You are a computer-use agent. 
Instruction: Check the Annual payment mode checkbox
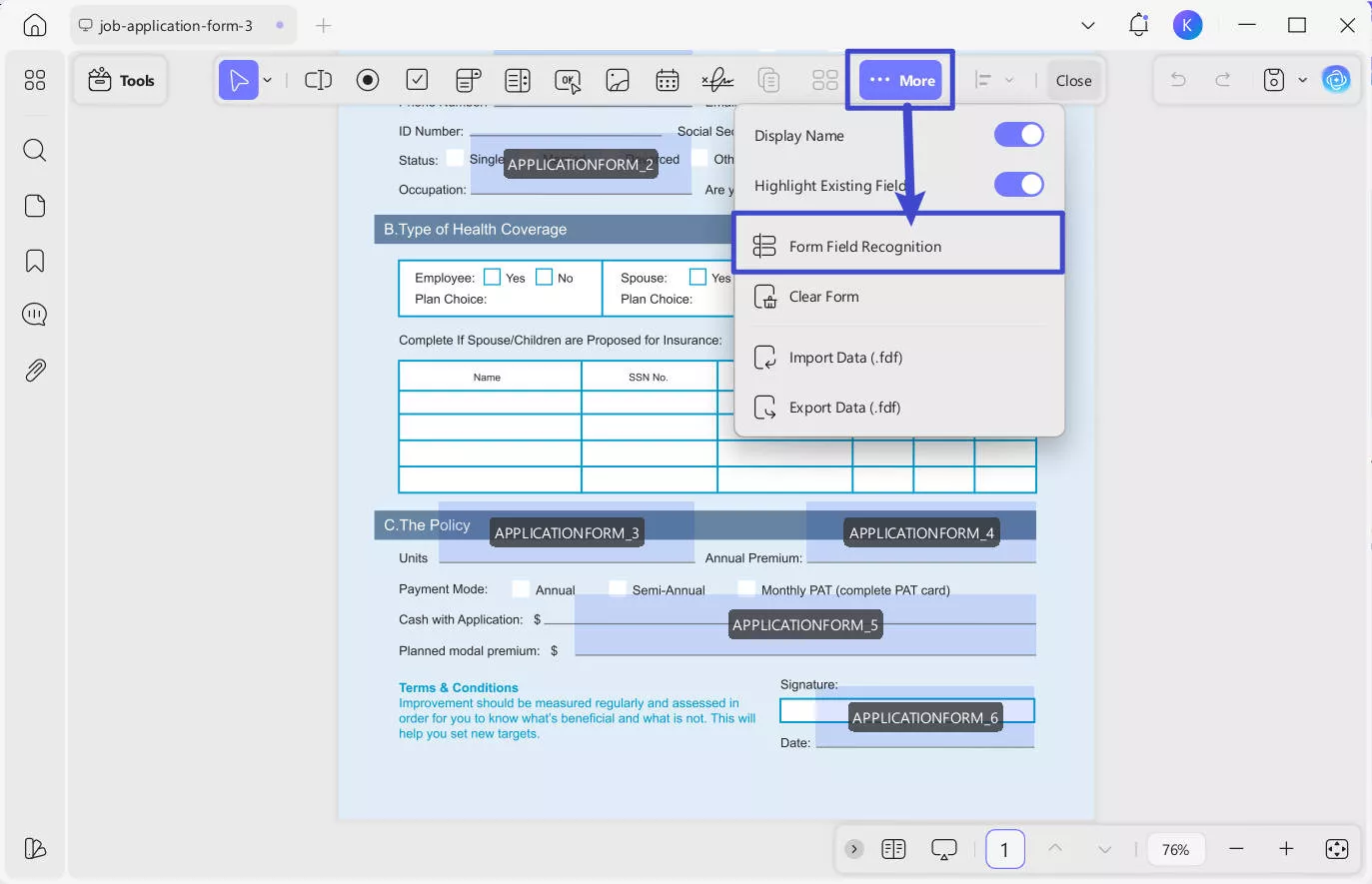pos(521,588)
